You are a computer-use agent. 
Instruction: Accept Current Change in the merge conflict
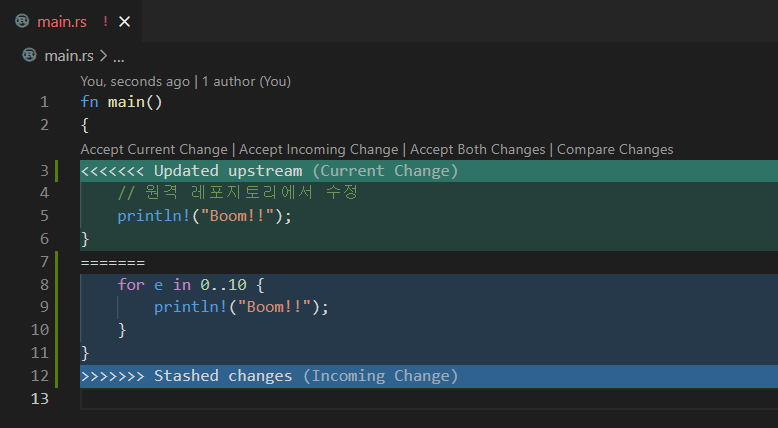(154, 149)
